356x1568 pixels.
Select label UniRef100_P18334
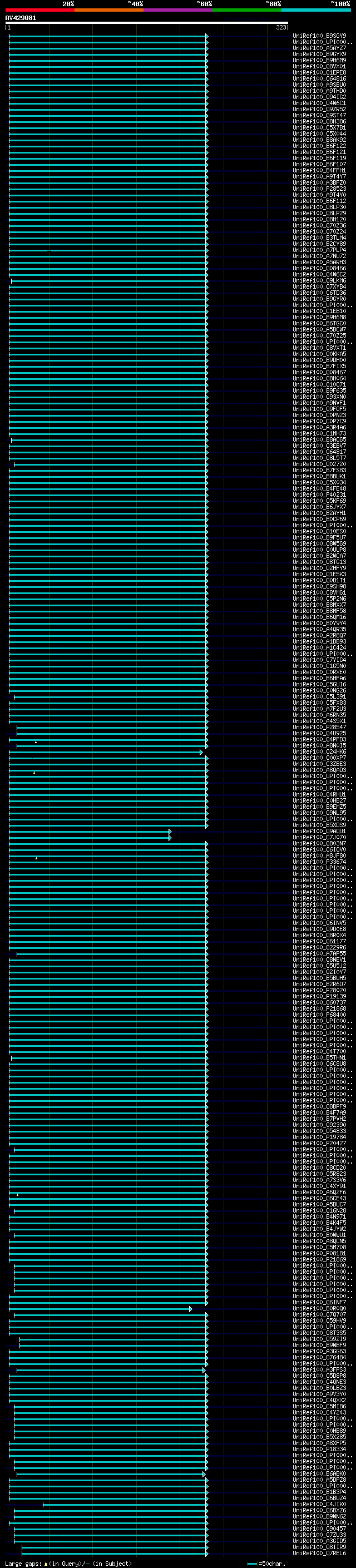click(319, 1449)
